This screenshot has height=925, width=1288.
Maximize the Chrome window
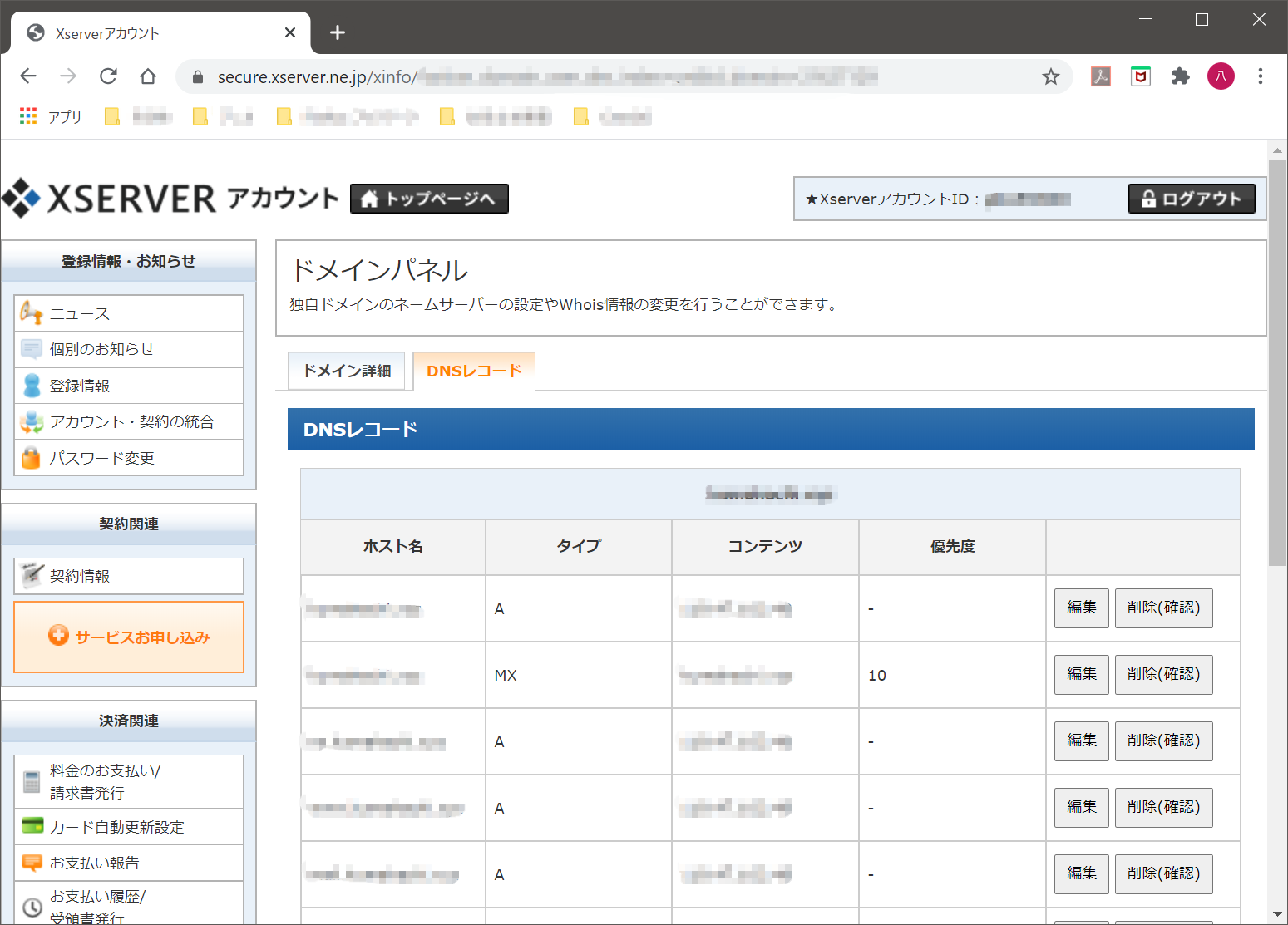click(x=1202, y=19)
